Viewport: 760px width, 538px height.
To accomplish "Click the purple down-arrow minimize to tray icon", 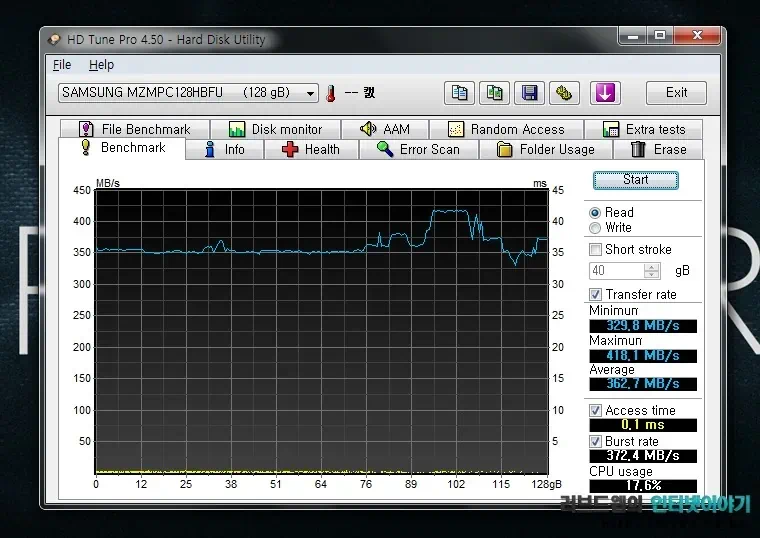I will coord(605,93).
